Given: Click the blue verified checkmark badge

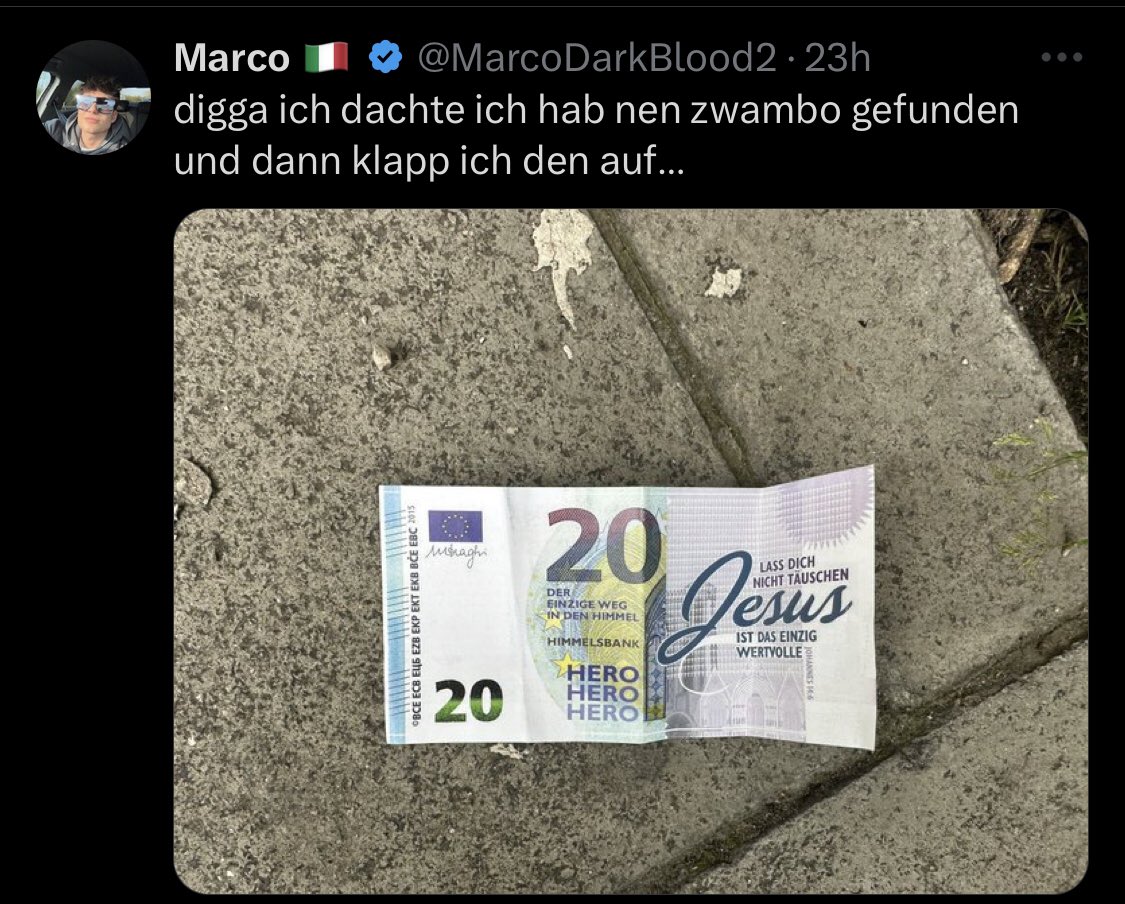Looking at the screenshot, I should click(x=385, y=57).
